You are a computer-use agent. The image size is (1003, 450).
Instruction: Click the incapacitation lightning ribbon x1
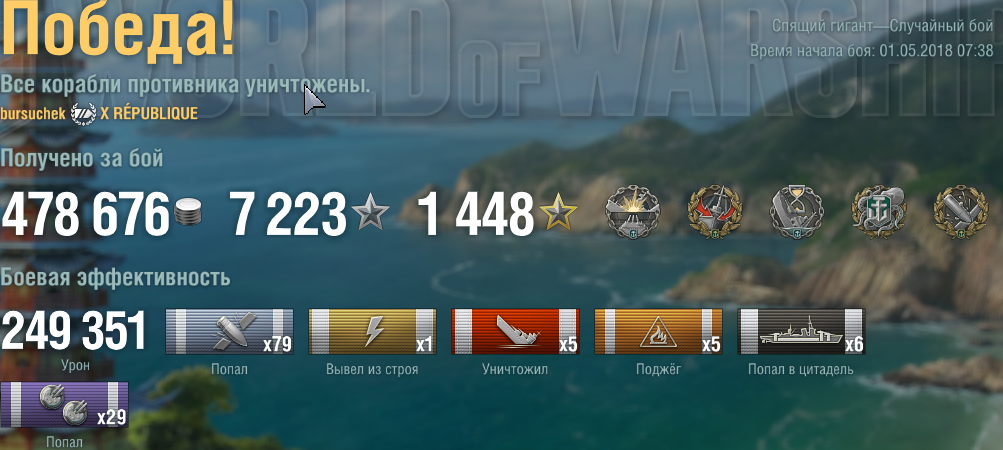(x=372, y=332)
